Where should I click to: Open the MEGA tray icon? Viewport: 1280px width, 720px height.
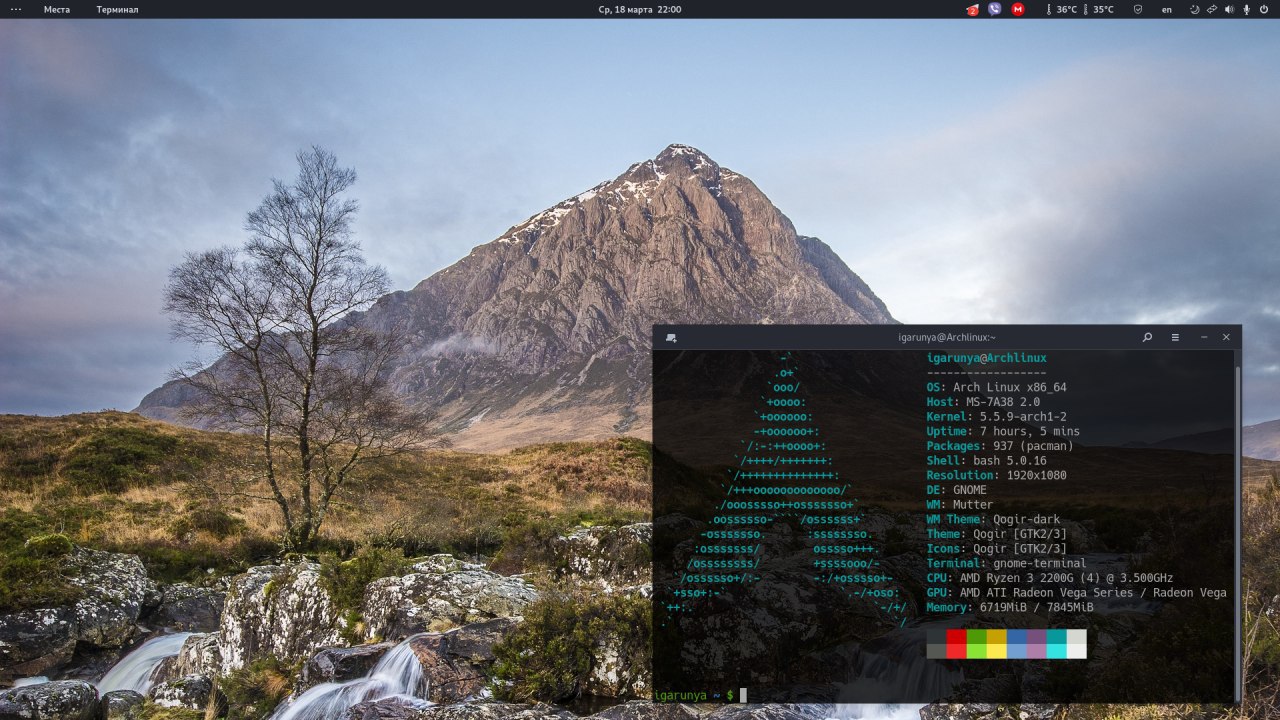[x=1017, y=9]
